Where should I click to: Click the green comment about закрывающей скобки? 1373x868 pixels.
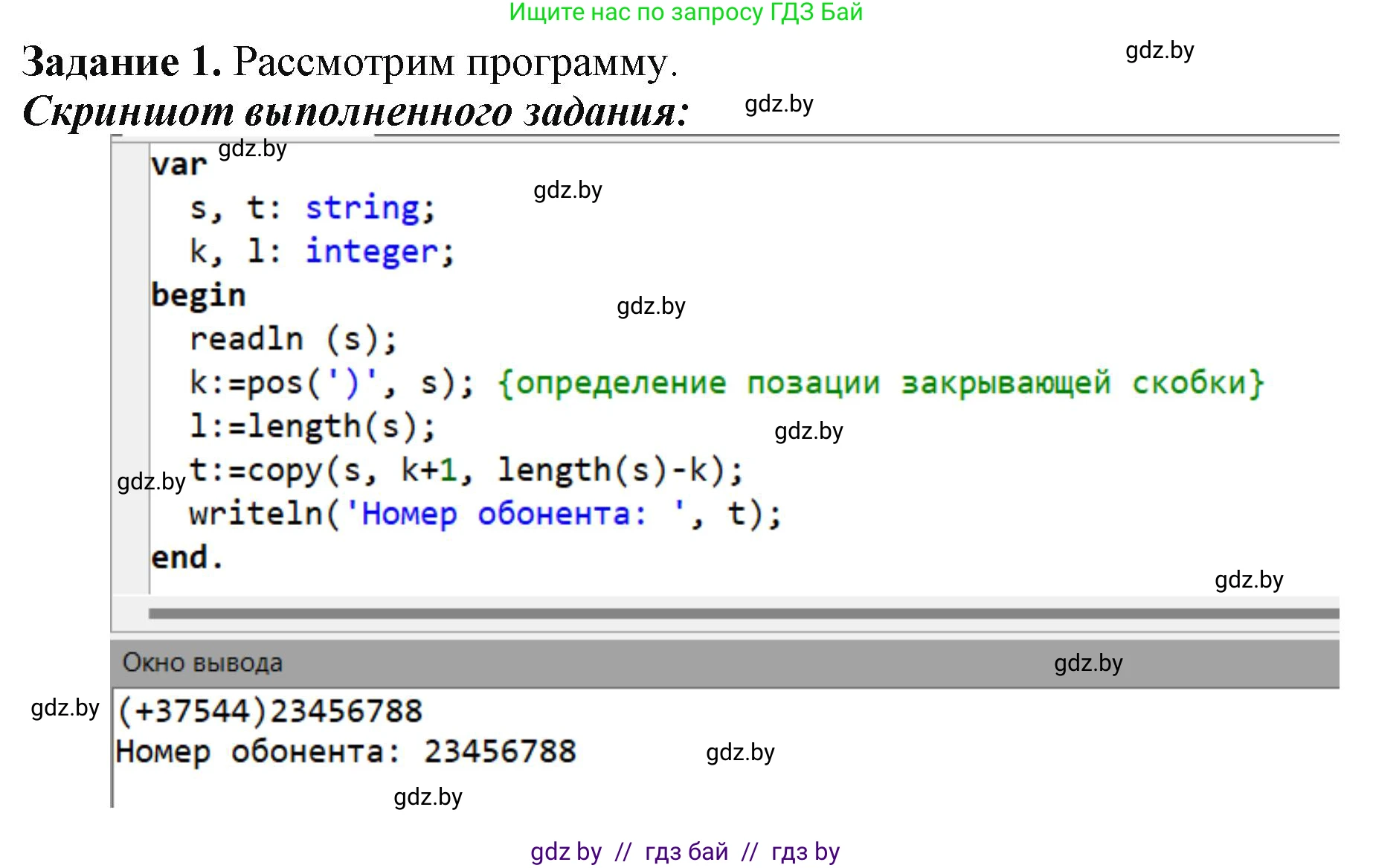[x=881, y=384]
